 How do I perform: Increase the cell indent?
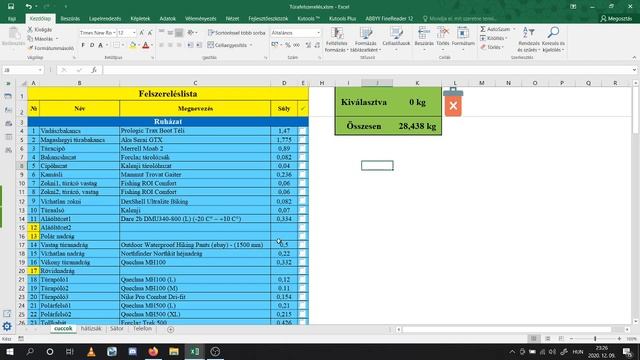tap(199, 45)
